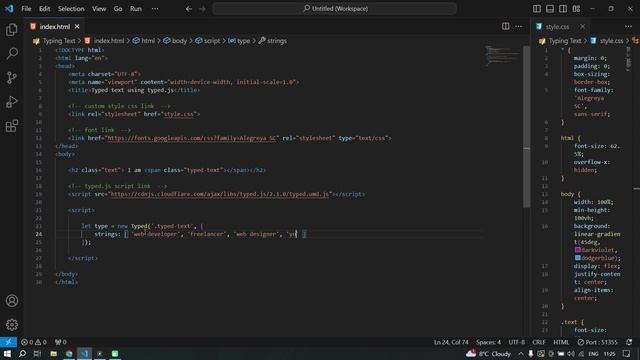Open the Source Control view
This screenshot has width=640, height=360.
[x=12, y=78]
